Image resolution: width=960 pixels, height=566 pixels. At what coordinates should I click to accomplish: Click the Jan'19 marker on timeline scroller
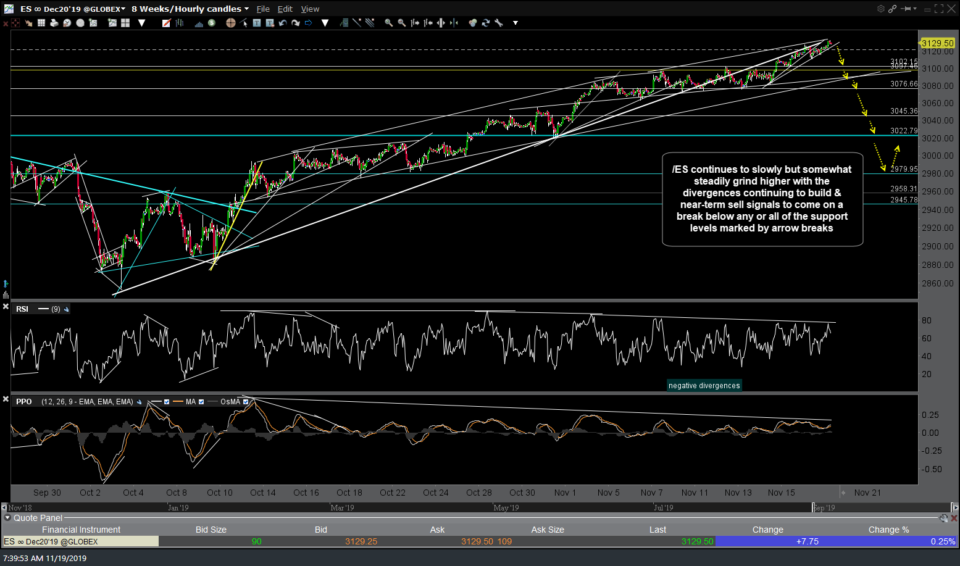[x=178, y=508]
